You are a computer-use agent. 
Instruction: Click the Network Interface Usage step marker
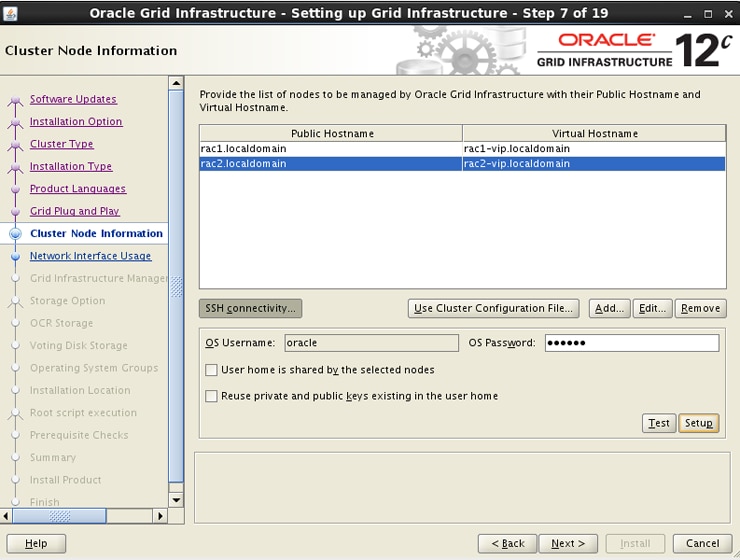[x=15, y=256]
